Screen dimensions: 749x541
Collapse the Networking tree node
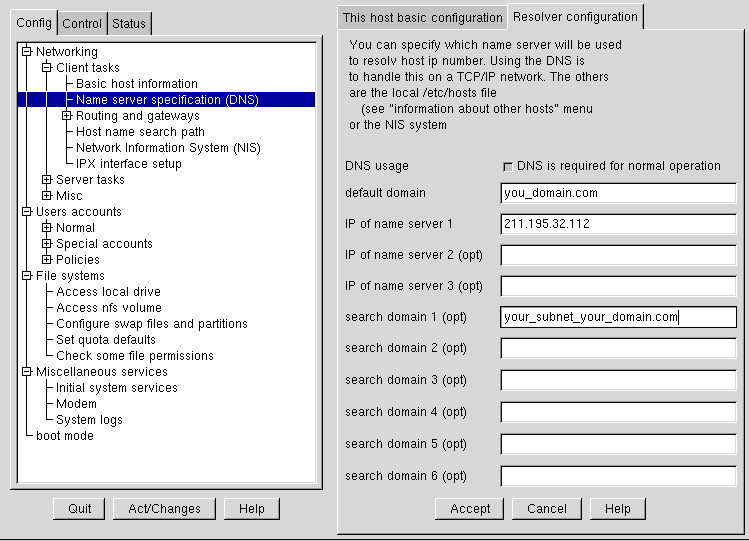pos(27,52)
